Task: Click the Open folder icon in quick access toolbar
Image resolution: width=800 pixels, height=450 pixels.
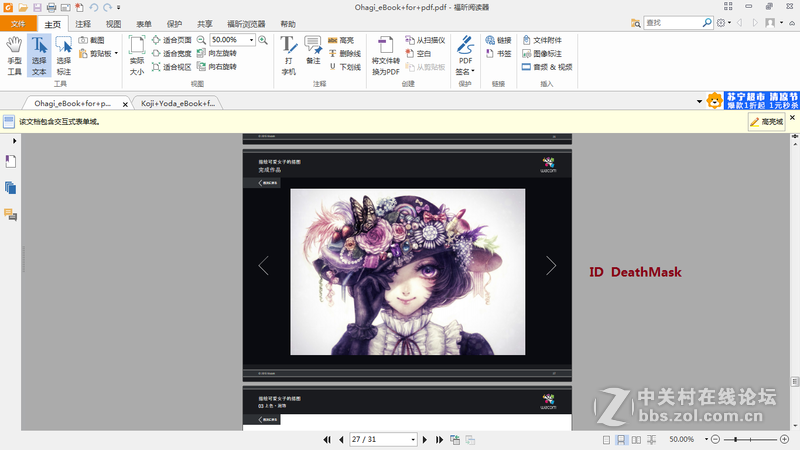Action: [22, 7]
